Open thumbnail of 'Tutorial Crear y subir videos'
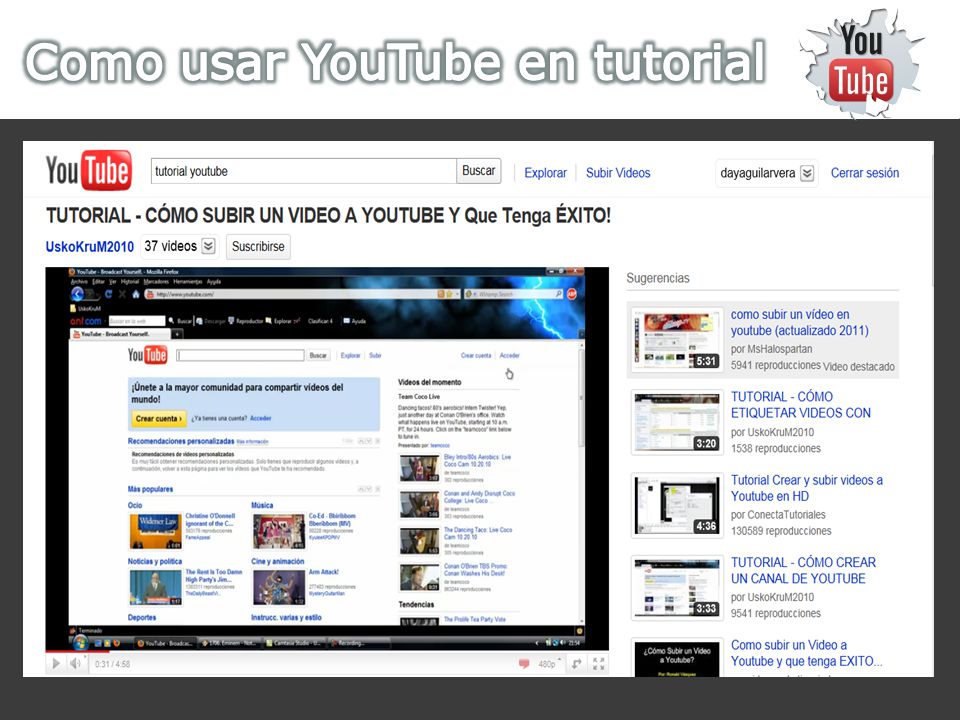This screenshot has height=720, width=960. coord(677,505)
